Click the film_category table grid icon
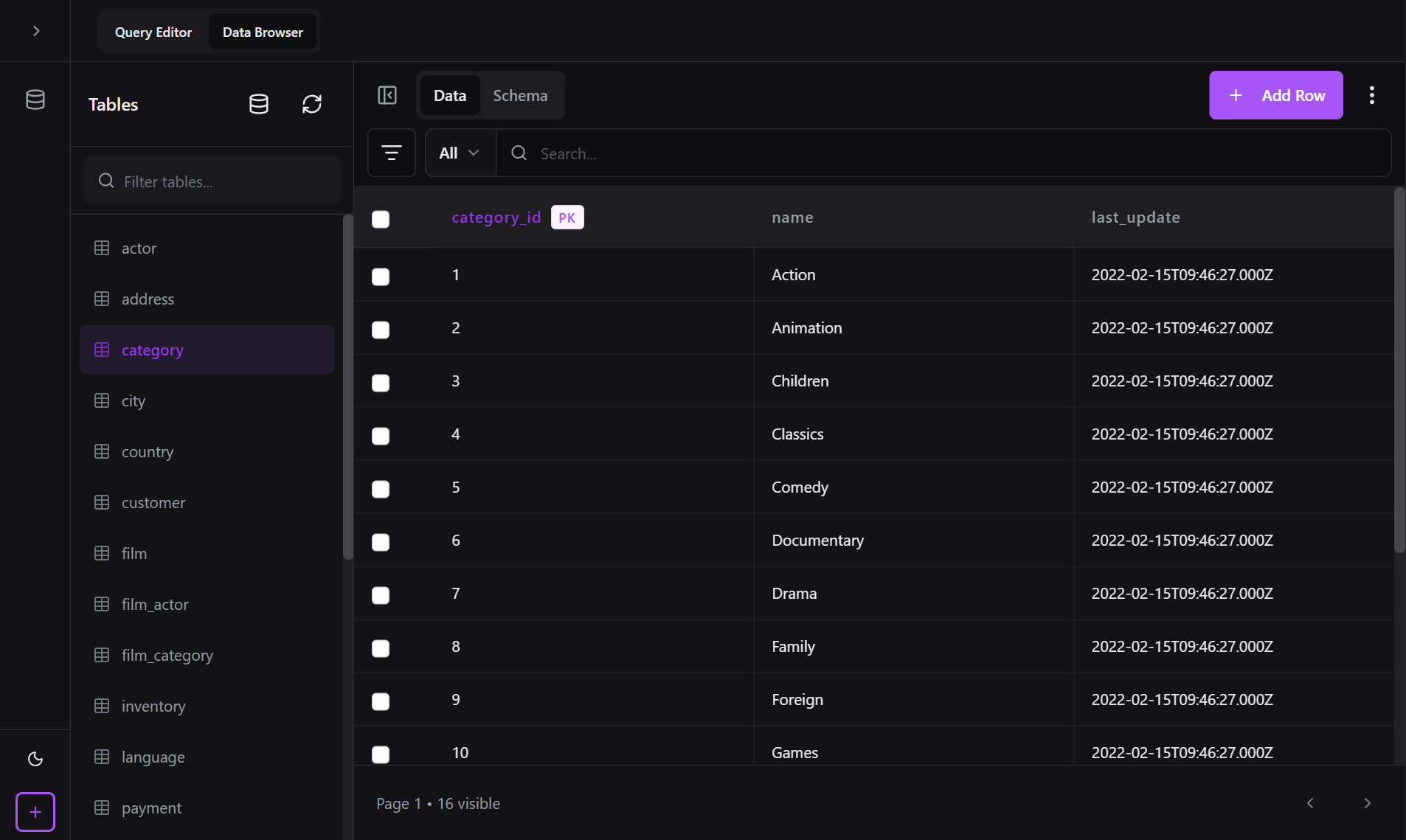Viewport: 1406px width, 840px height. click(102, 655)
